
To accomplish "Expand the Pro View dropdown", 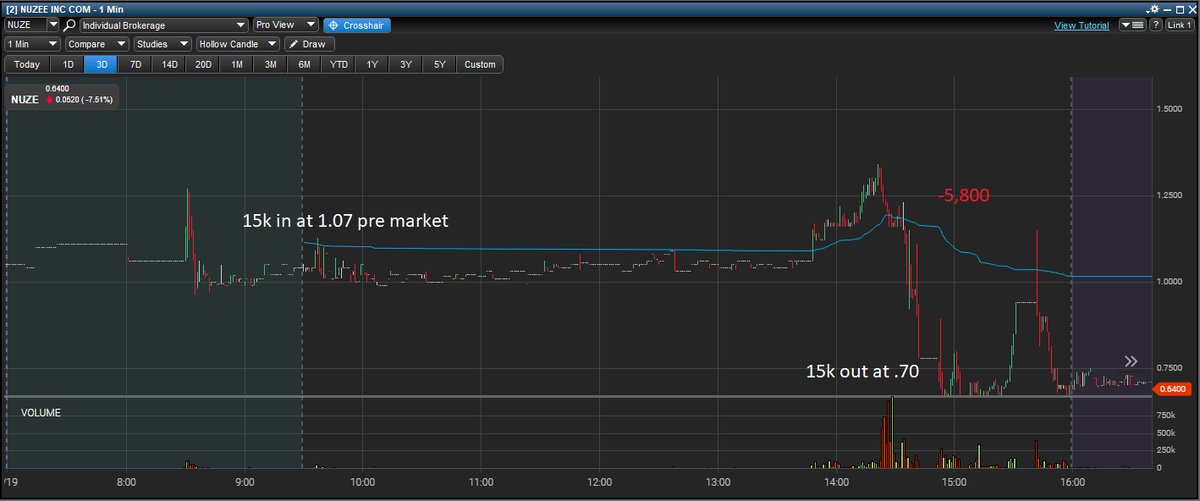I will coord(285,24).
